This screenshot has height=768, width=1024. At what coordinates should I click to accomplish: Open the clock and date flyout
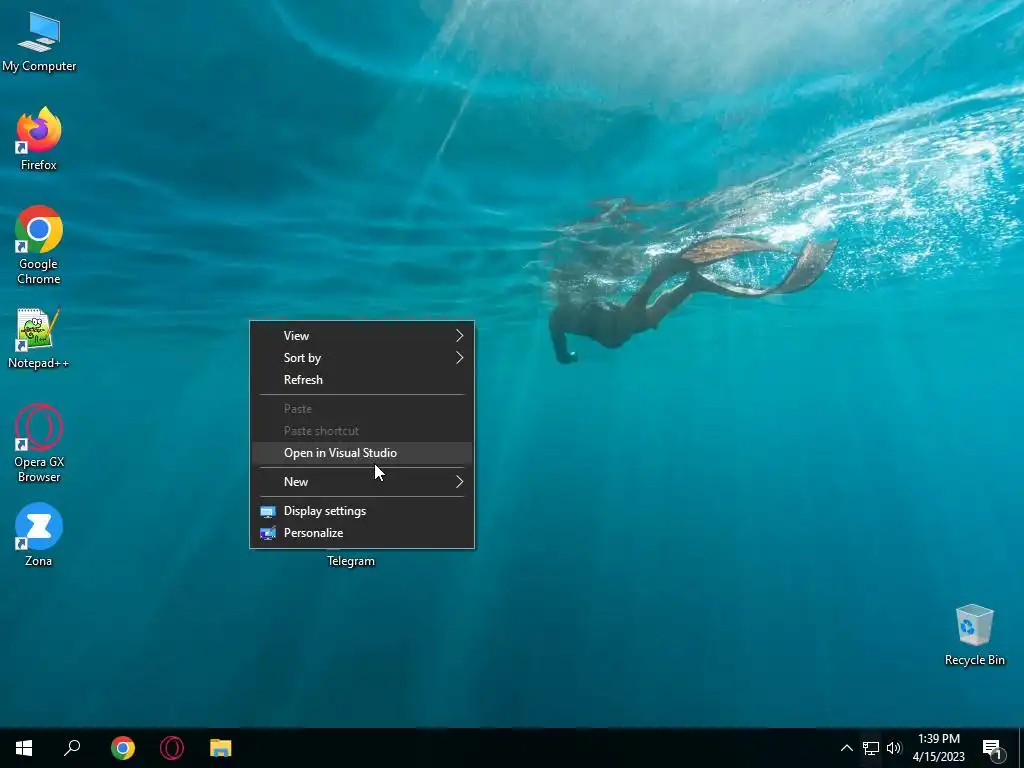[938, 748]
